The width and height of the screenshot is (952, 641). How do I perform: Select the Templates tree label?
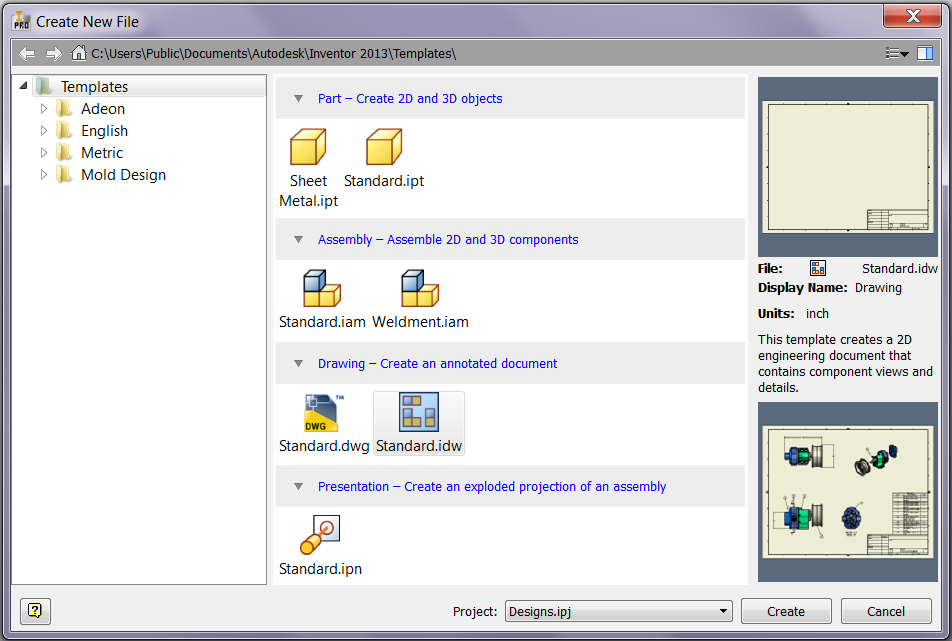pos(94,87)
